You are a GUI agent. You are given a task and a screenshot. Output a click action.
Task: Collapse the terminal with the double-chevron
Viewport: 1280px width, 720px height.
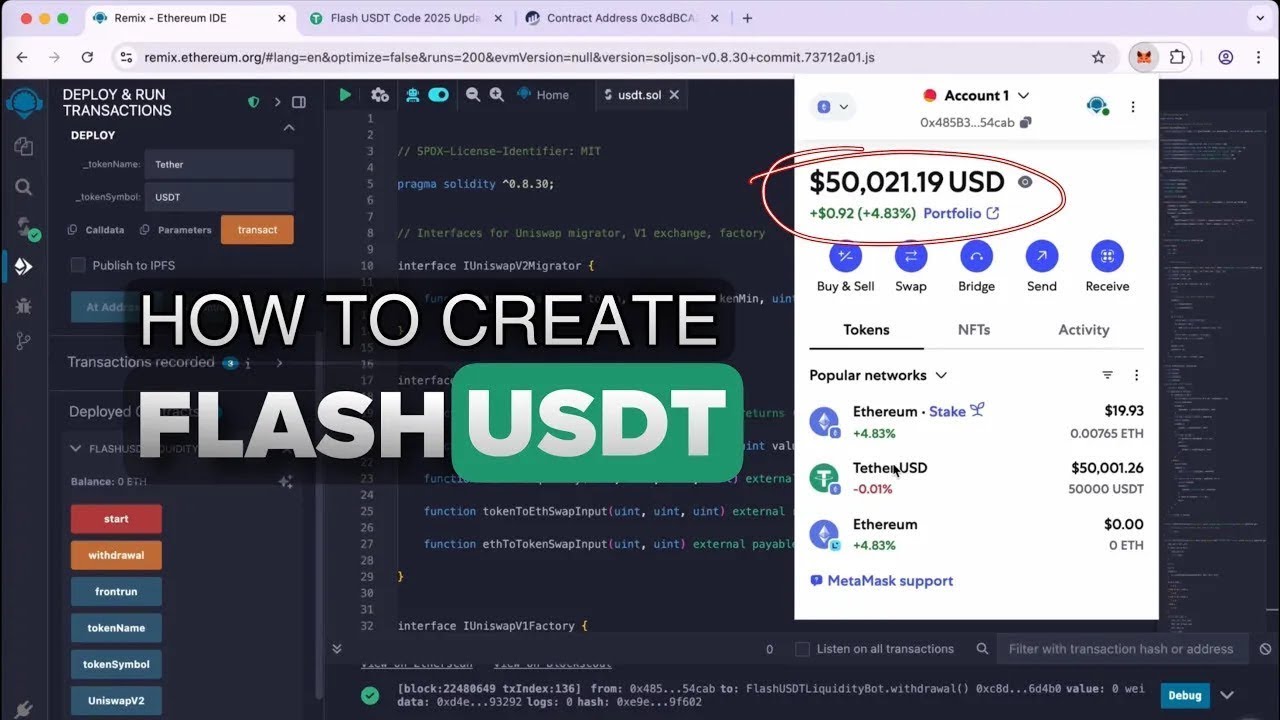[338, 649]
